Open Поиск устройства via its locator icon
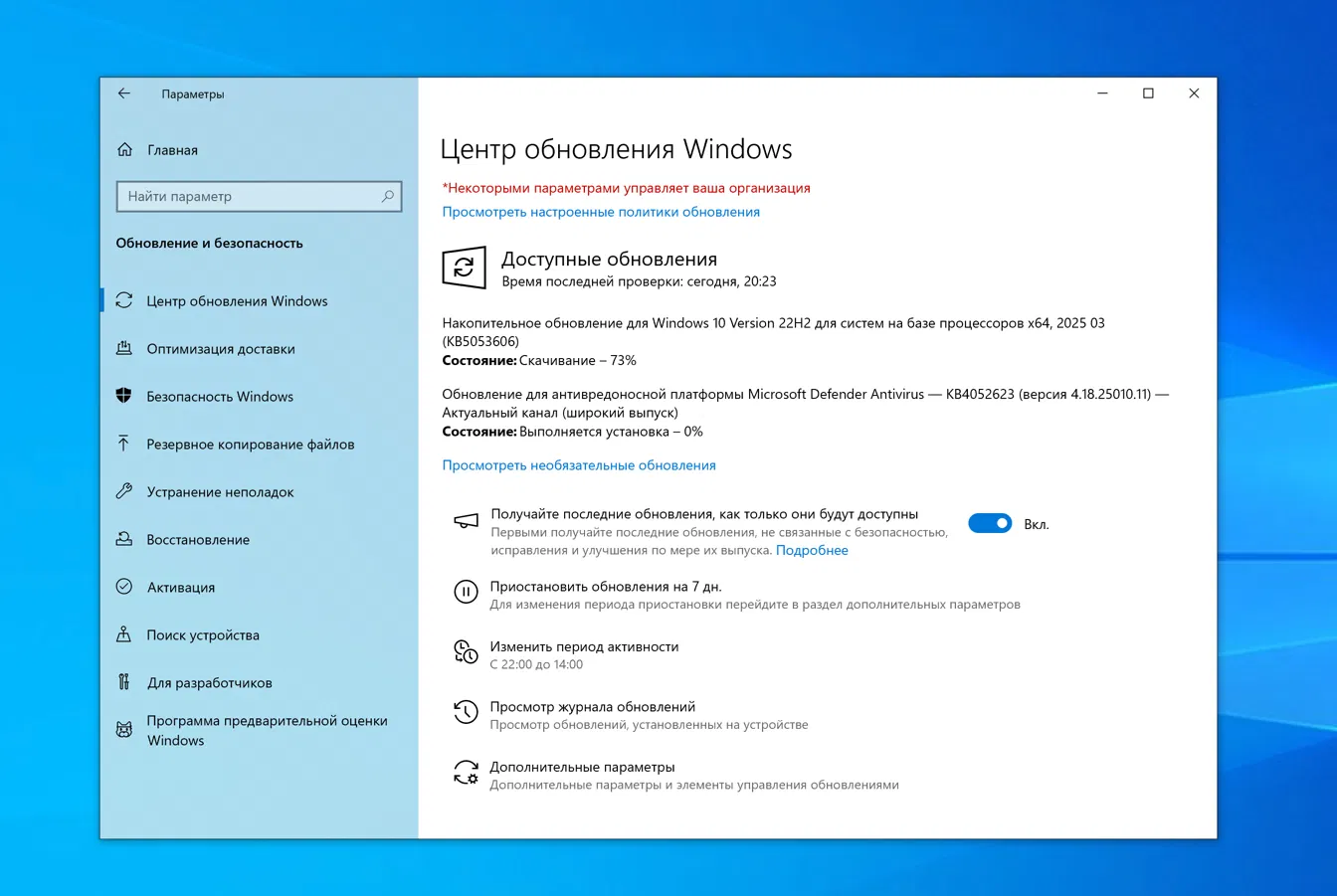Screen dimensions: 1337x896 point(124,634)
